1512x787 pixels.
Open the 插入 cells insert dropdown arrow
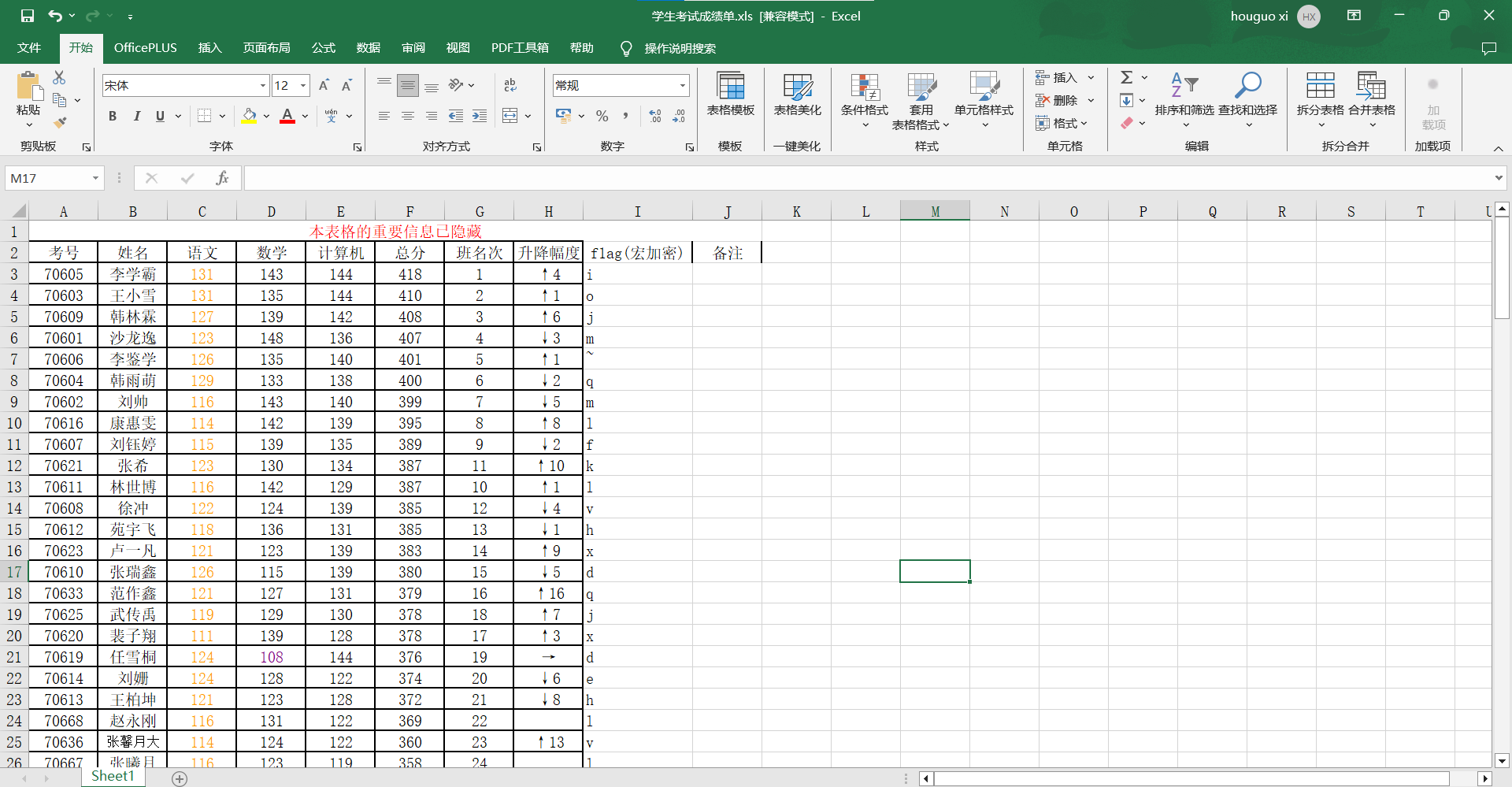(1091, 77)
